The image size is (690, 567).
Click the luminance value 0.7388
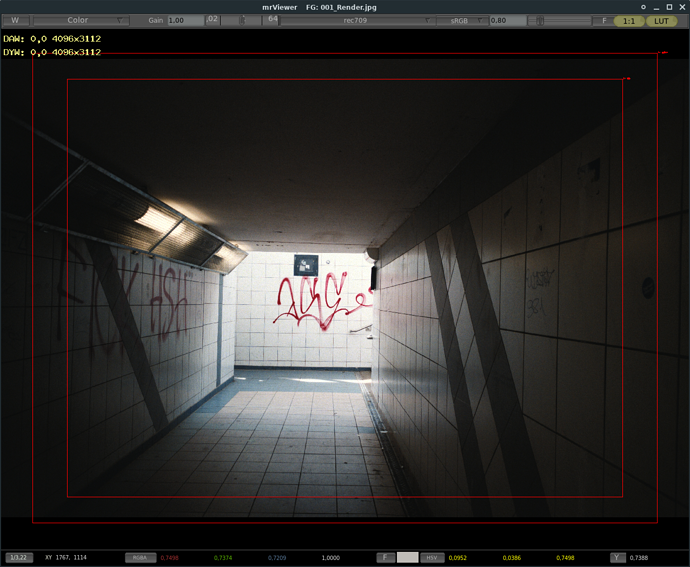[x=639, y=558]
